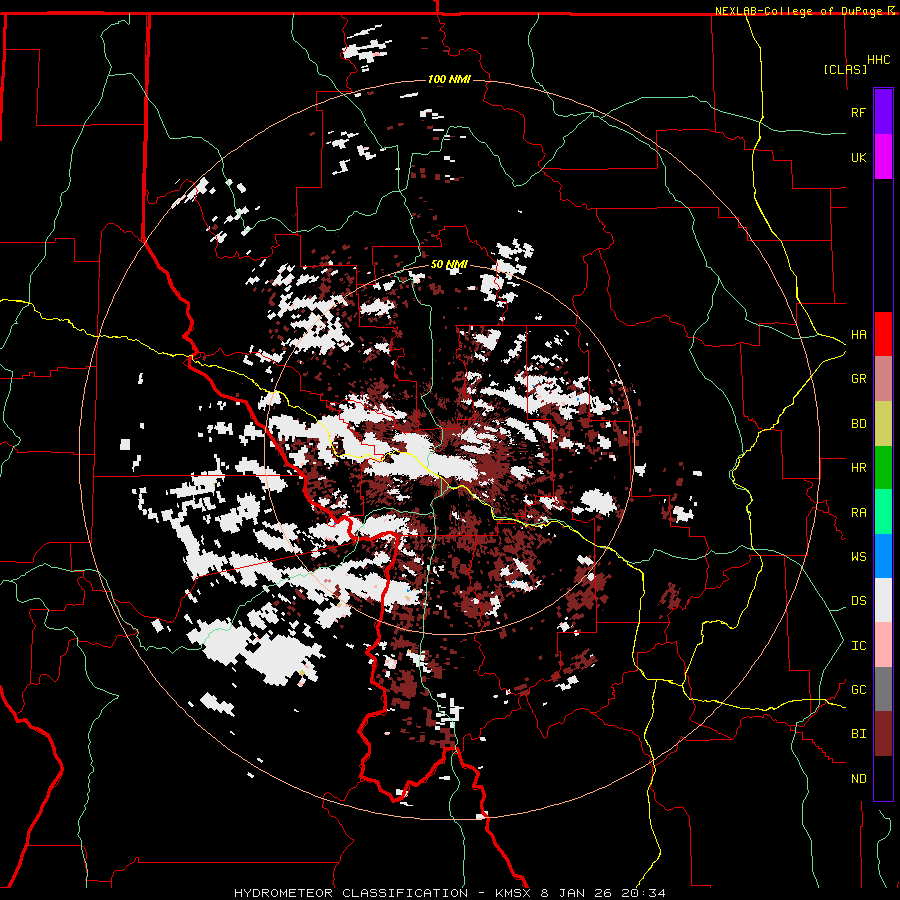Click the 50 NMI range ring label
900x900 pixels.
pyautogui.click(x=449, y=264)
